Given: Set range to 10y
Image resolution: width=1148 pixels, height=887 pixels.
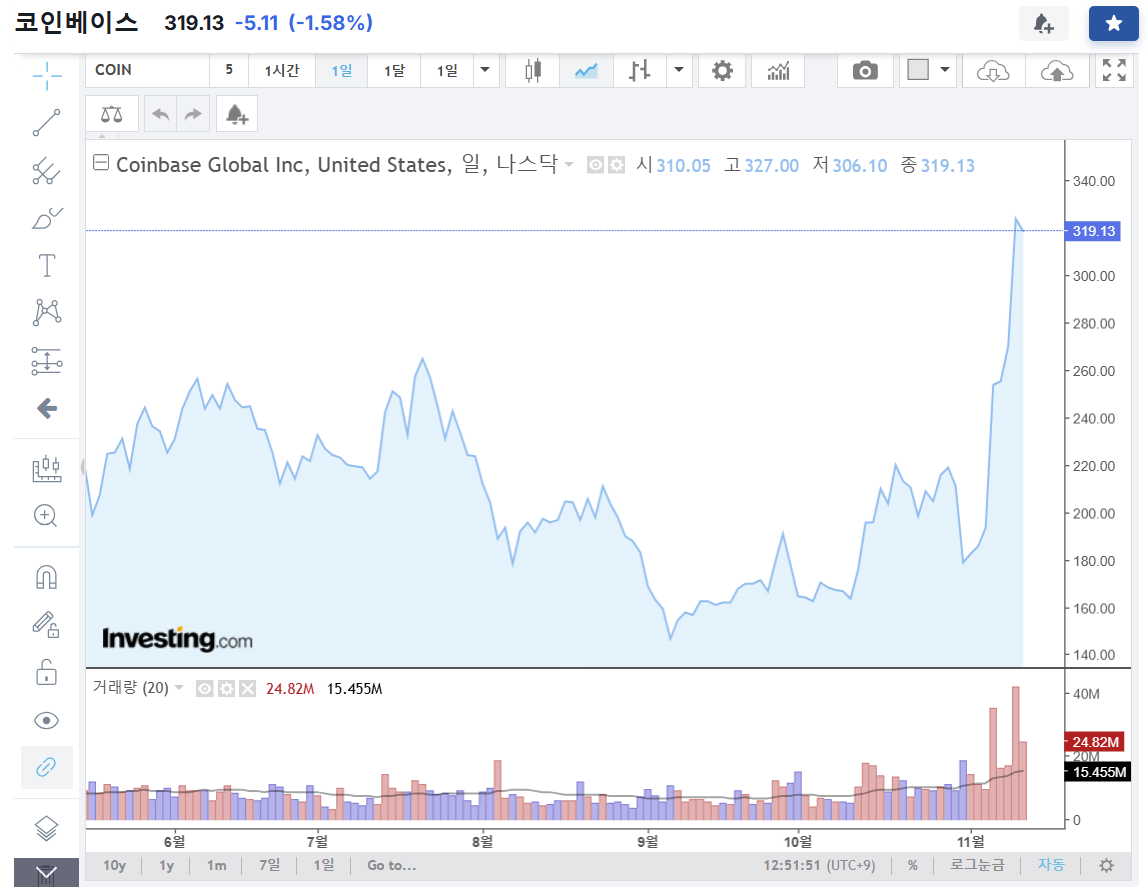Looking at the screenshot, I should (x=114, y=865).
